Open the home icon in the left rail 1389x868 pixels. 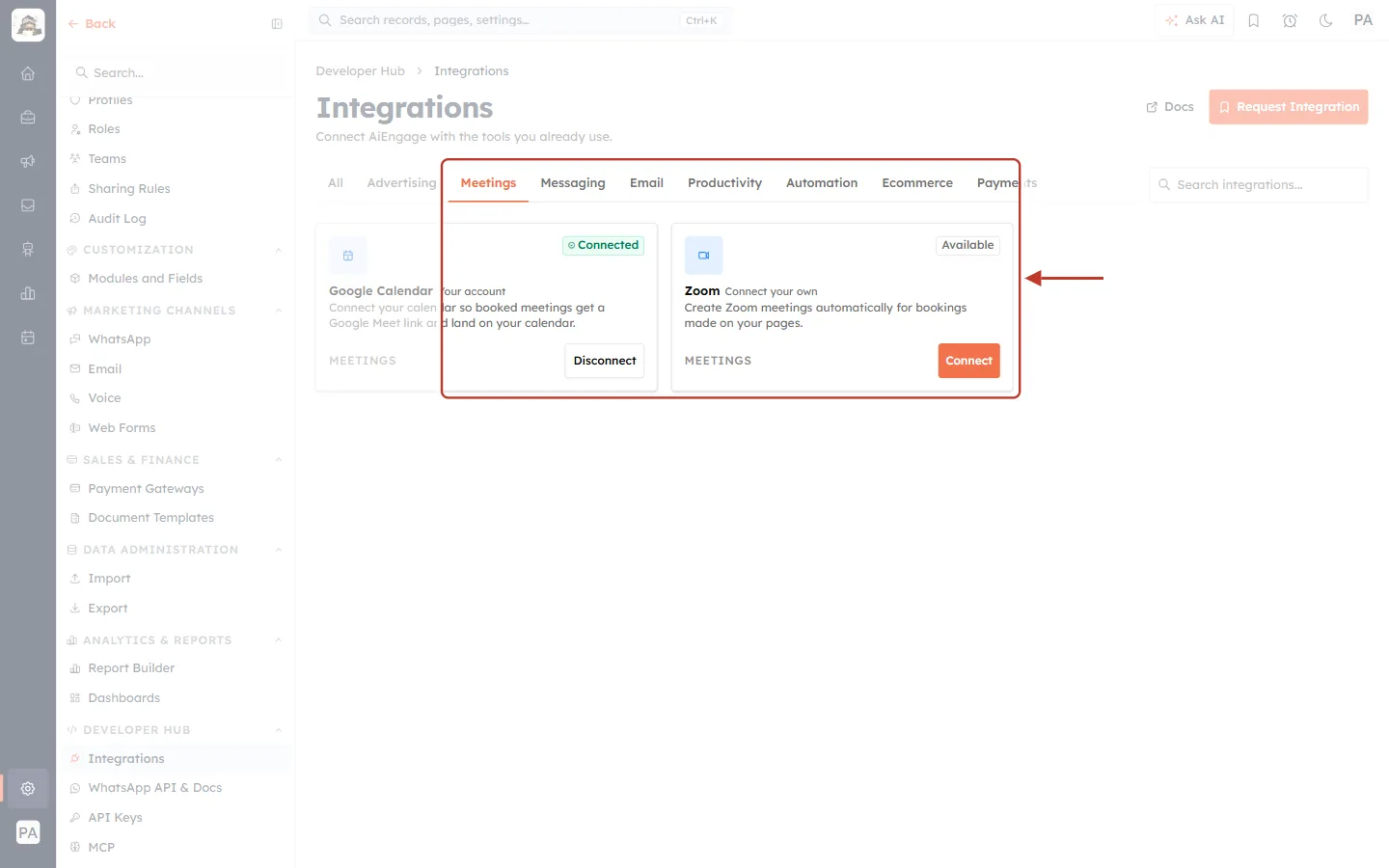point(28,73)
